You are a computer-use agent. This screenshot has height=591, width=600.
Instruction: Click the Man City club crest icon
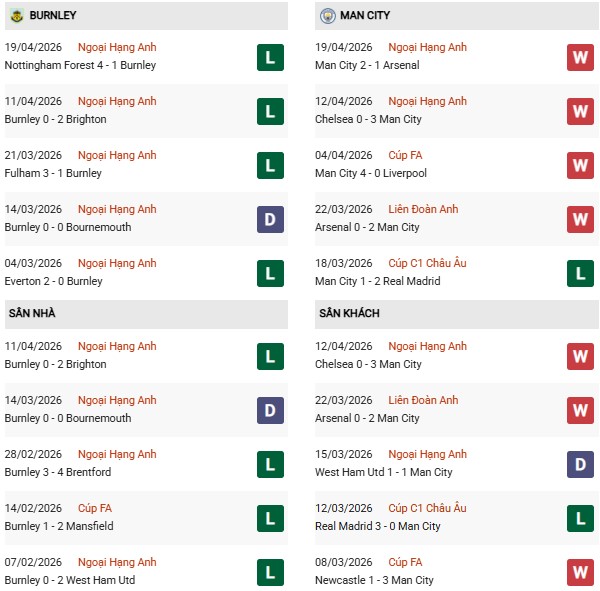coord(327,16)
